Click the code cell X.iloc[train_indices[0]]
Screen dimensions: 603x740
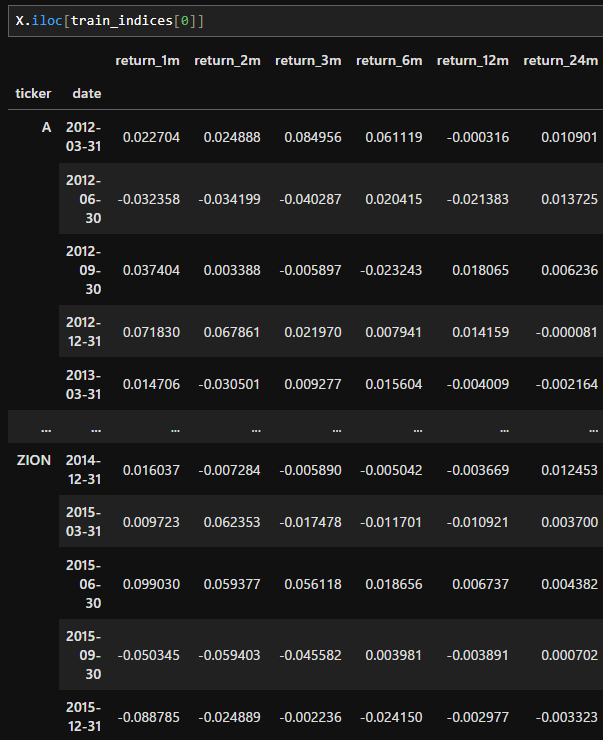[x=305, y=21]
